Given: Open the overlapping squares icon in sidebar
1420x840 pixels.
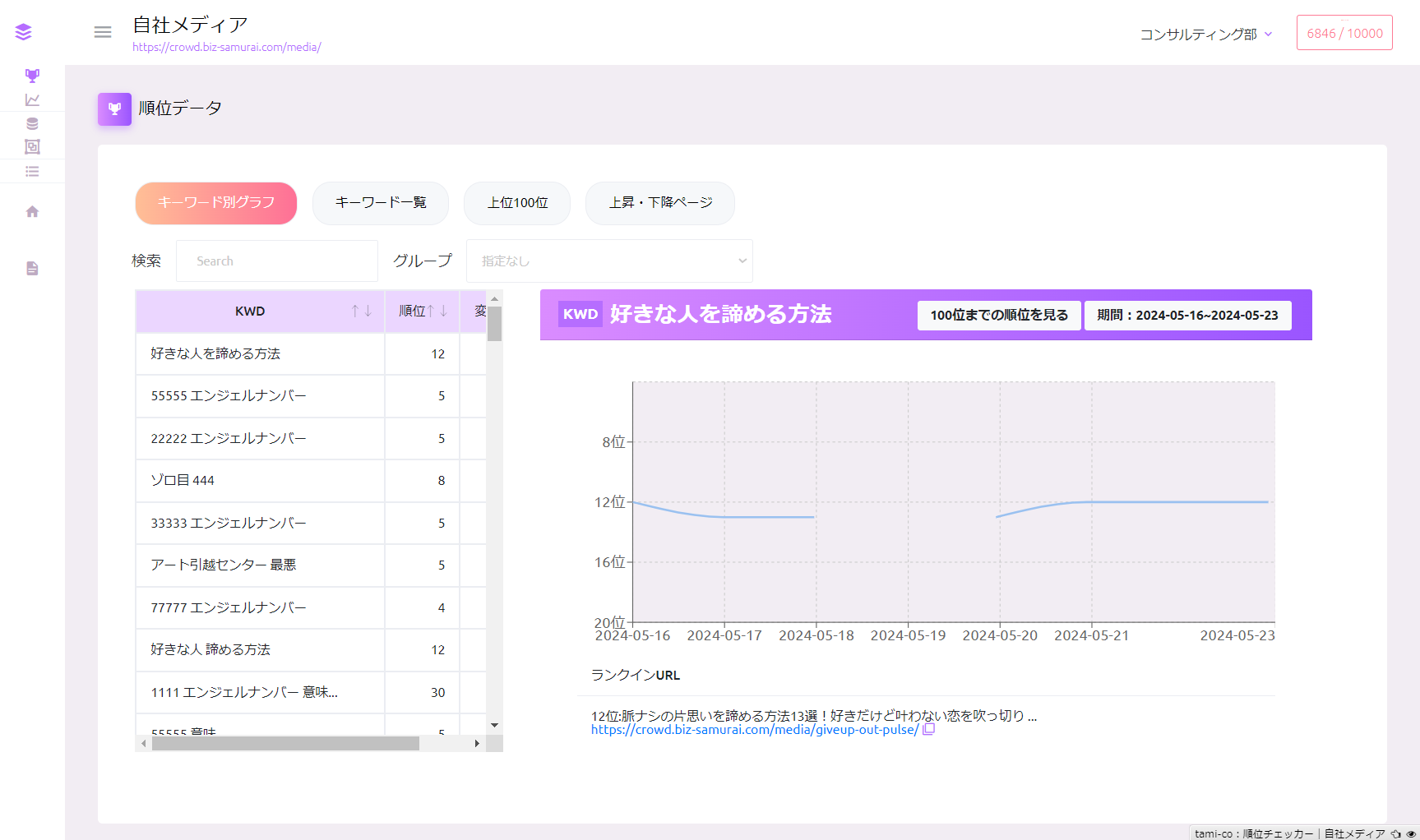Looking at the screenshot, I should pyautogui.click(x=32, y=146).
